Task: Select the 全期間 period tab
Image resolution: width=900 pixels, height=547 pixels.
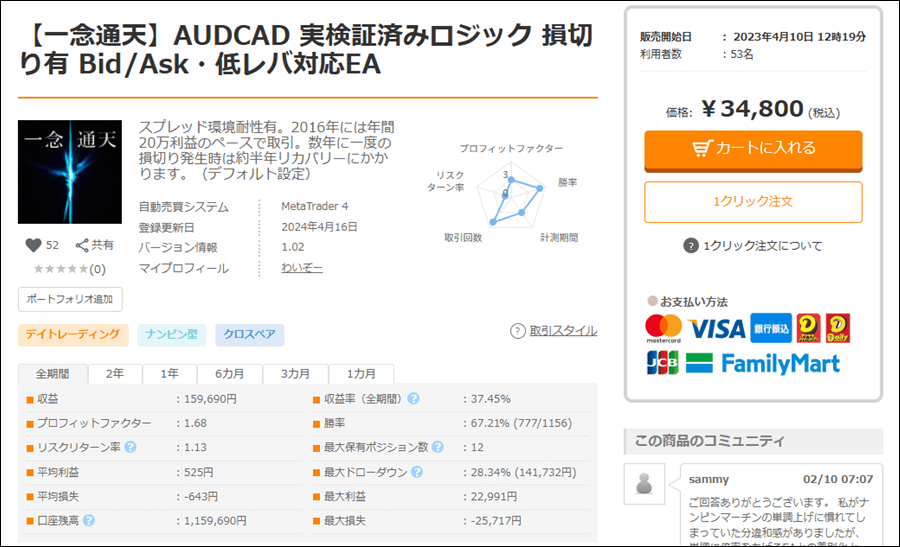Action: [x=52, y=374]
